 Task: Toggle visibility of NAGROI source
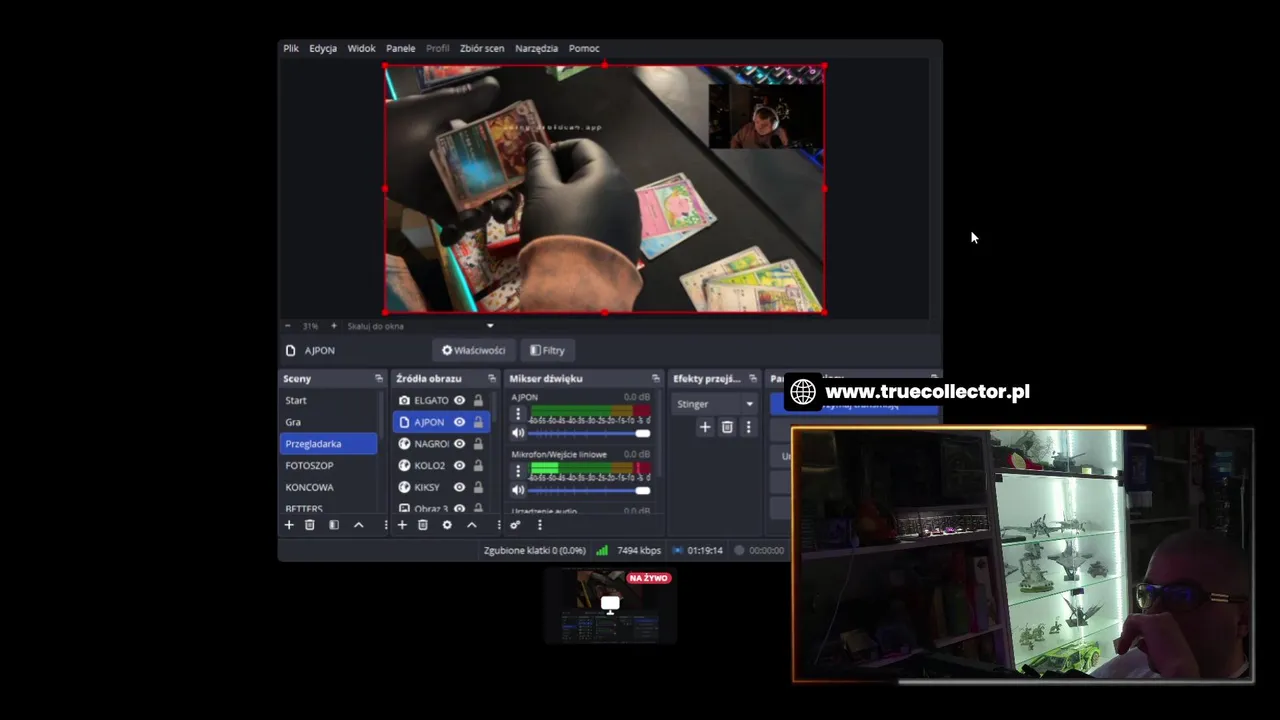(460, 444)
